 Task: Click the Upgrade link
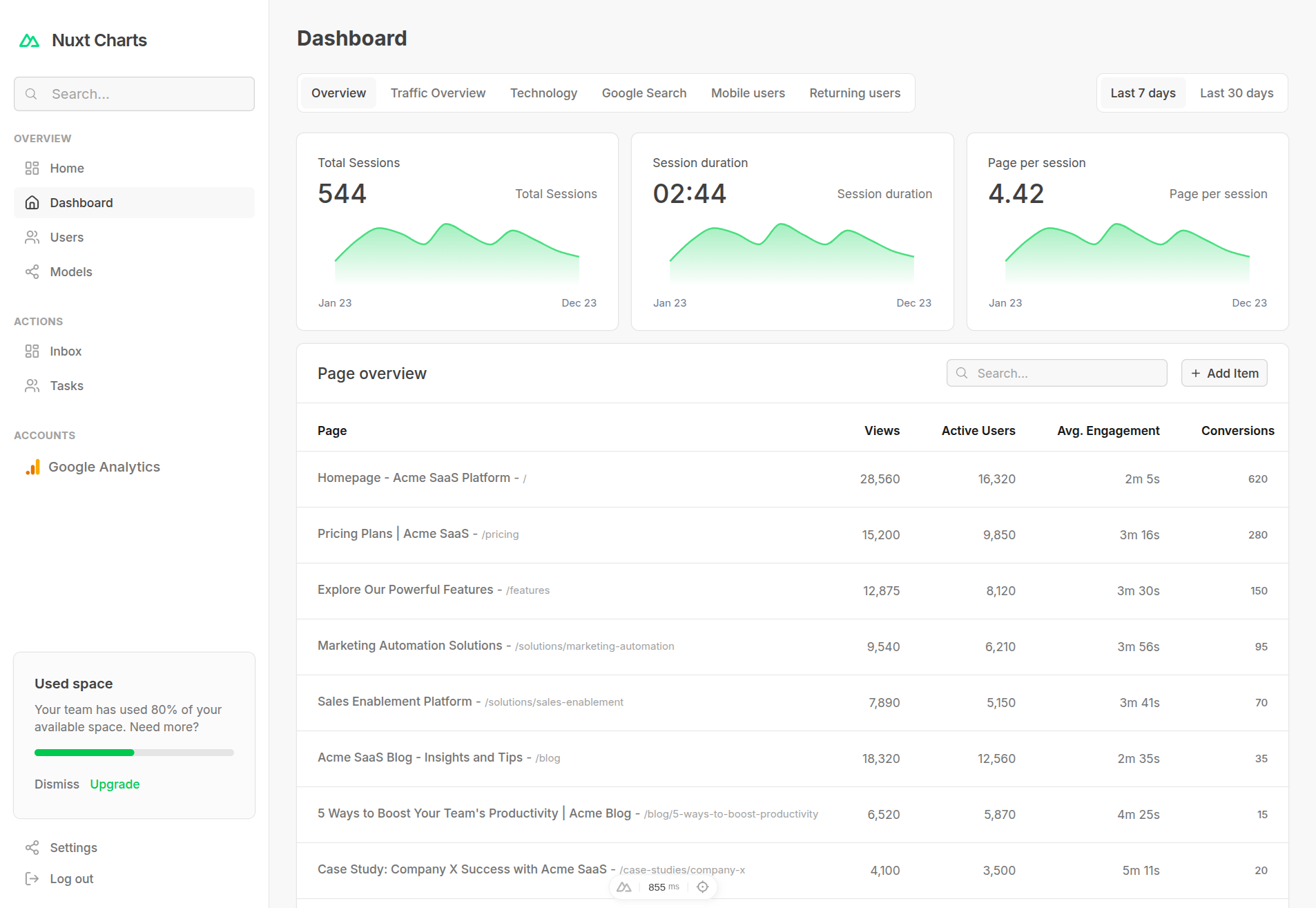[115, 784]
